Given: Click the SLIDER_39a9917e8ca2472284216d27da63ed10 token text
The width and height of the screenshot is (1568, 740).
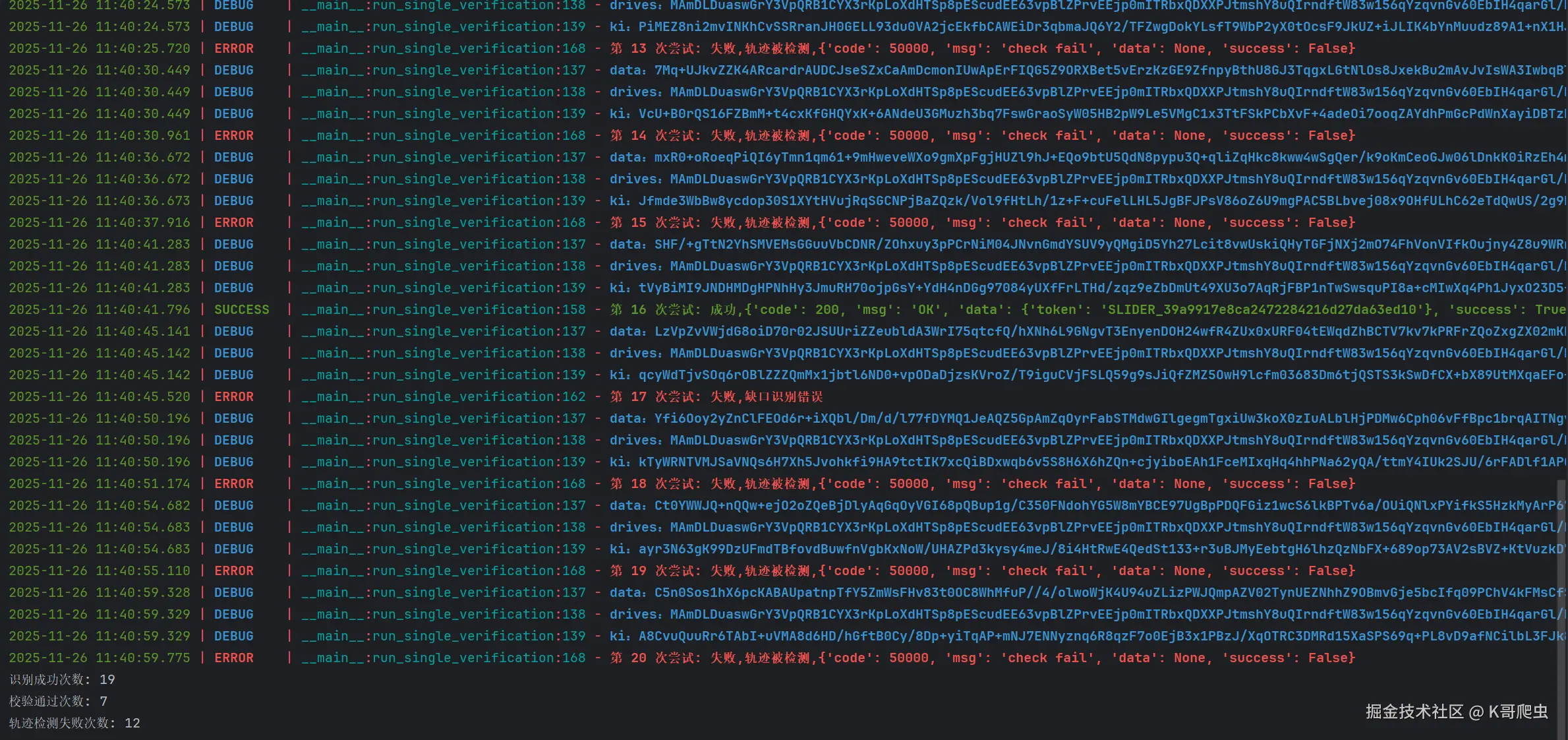Looking at the screenshot, I should point(1262,309).
